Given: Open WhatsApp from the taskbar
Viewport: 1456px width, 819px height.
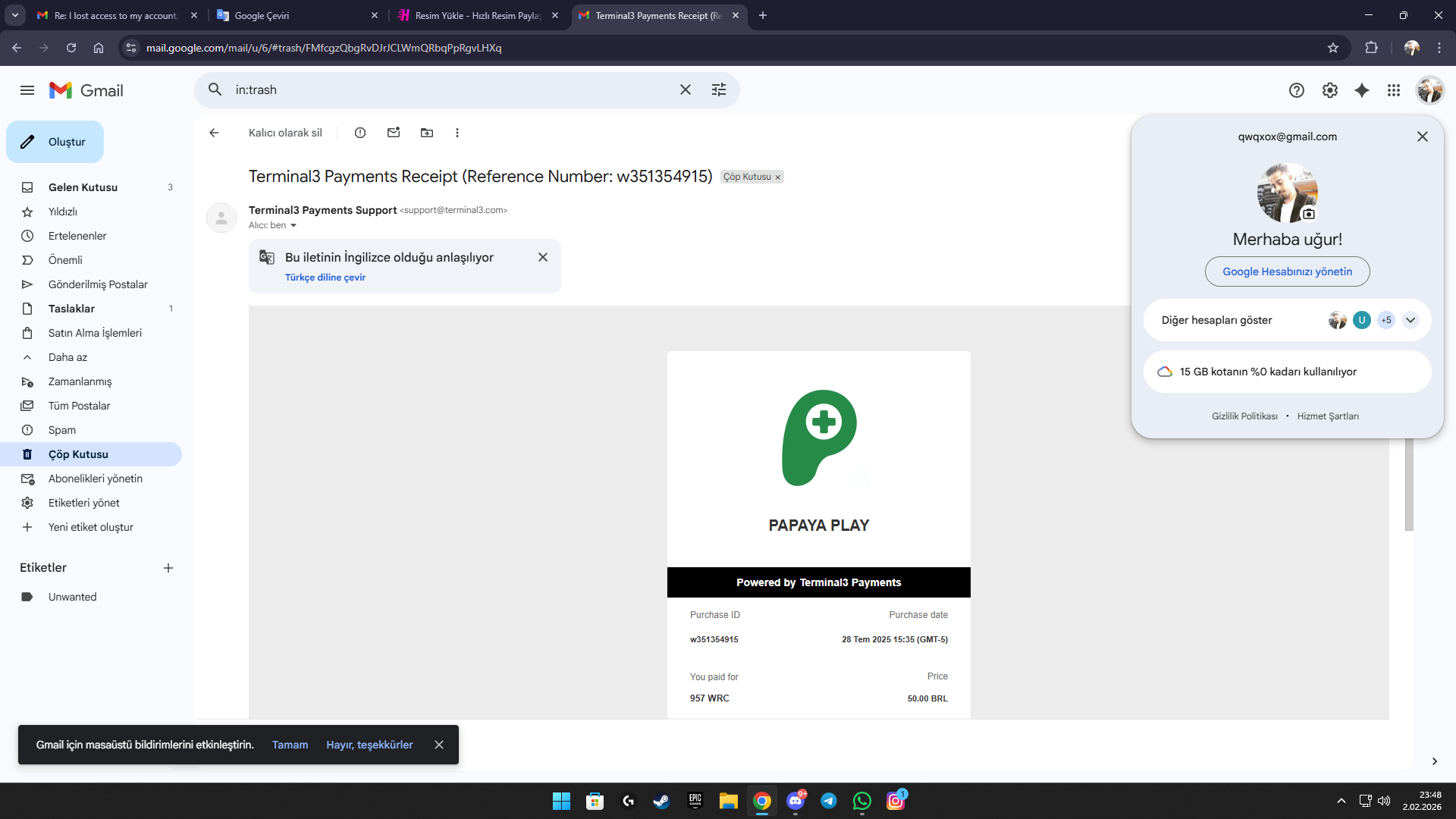Looking at the screenshot, I should point(862,801).
